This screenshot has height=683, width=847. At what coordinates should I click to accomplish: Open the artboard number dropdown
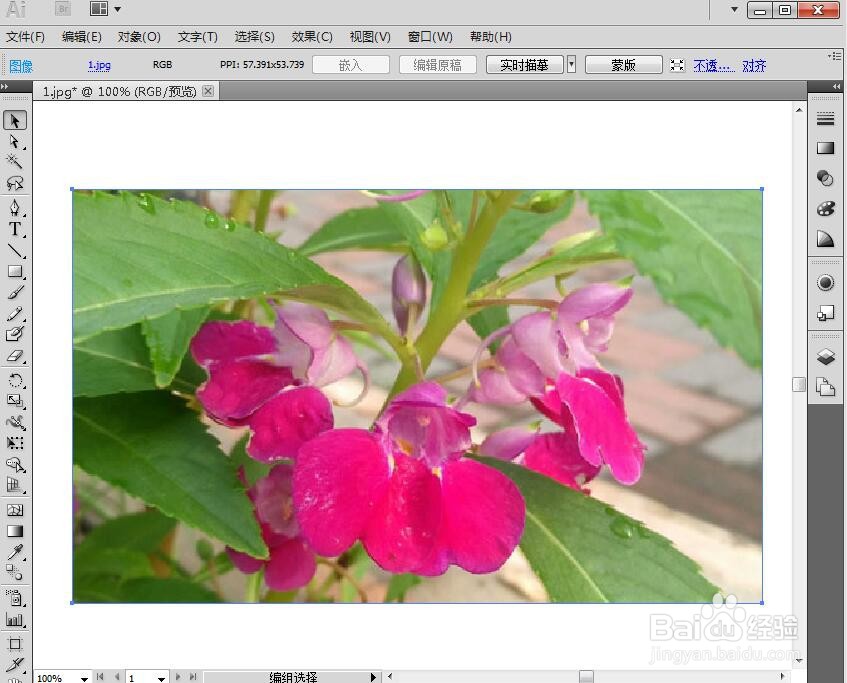(161, 678)
